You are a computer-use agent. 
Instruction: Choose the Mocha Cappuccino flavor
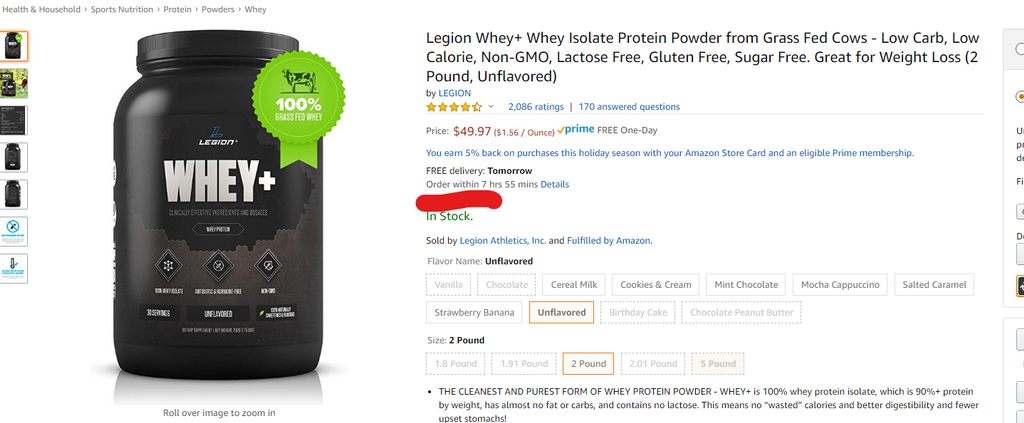pos(840,285)
